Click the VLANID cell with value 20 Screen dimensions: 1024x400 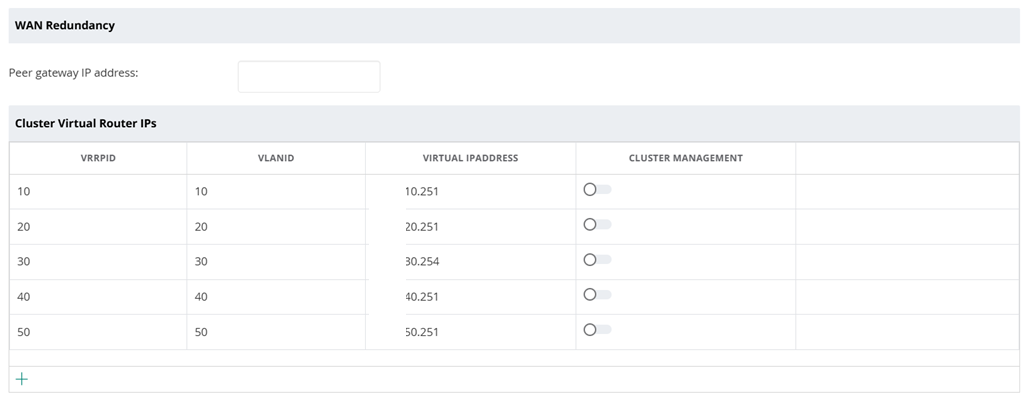201,227
